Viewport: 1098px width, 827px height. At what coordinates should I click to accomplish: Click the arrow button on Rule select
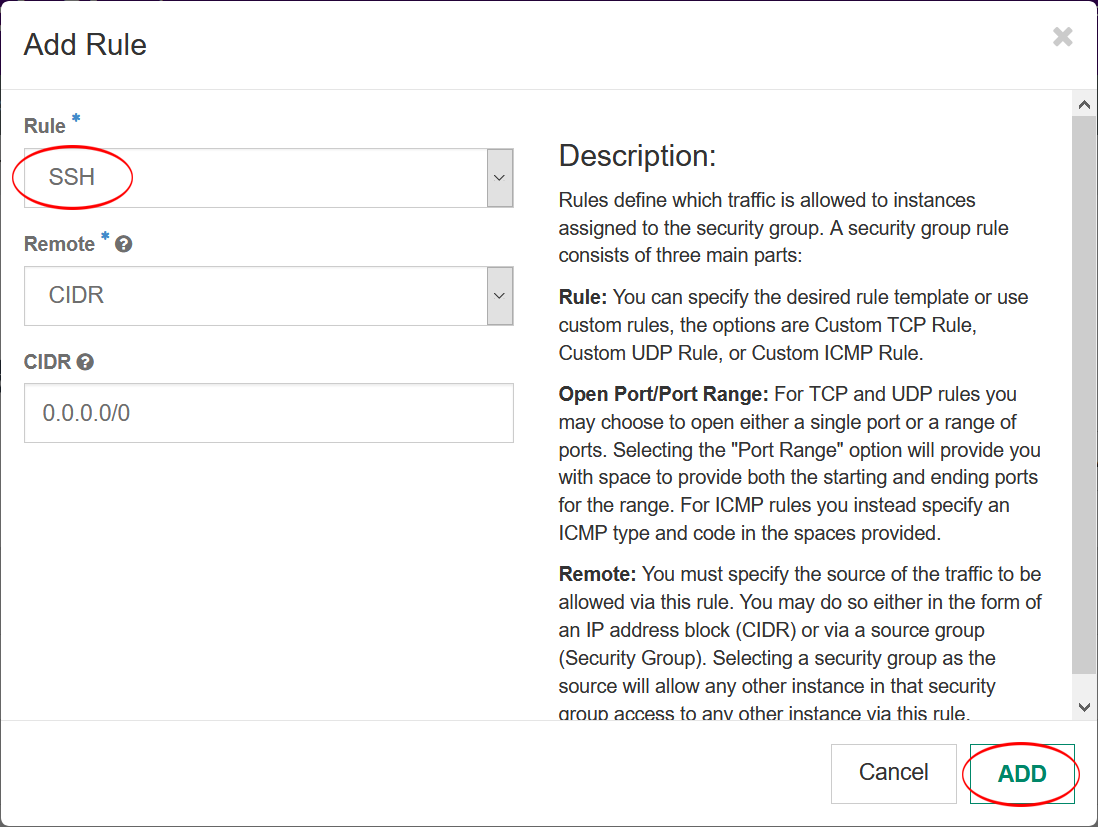point(500,178)
